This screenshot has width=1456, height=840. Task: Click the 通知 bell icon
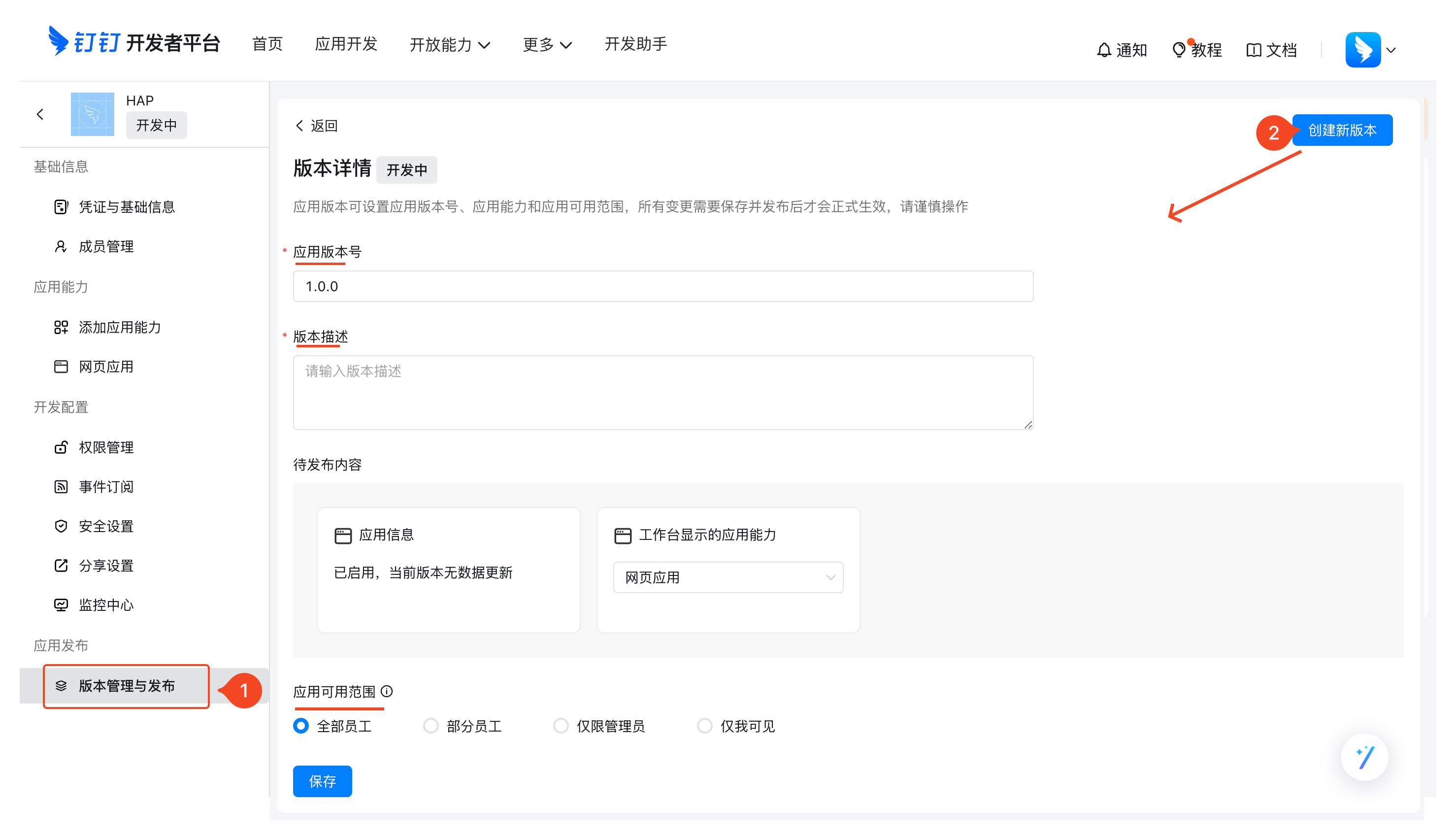tap(1103, 50)
